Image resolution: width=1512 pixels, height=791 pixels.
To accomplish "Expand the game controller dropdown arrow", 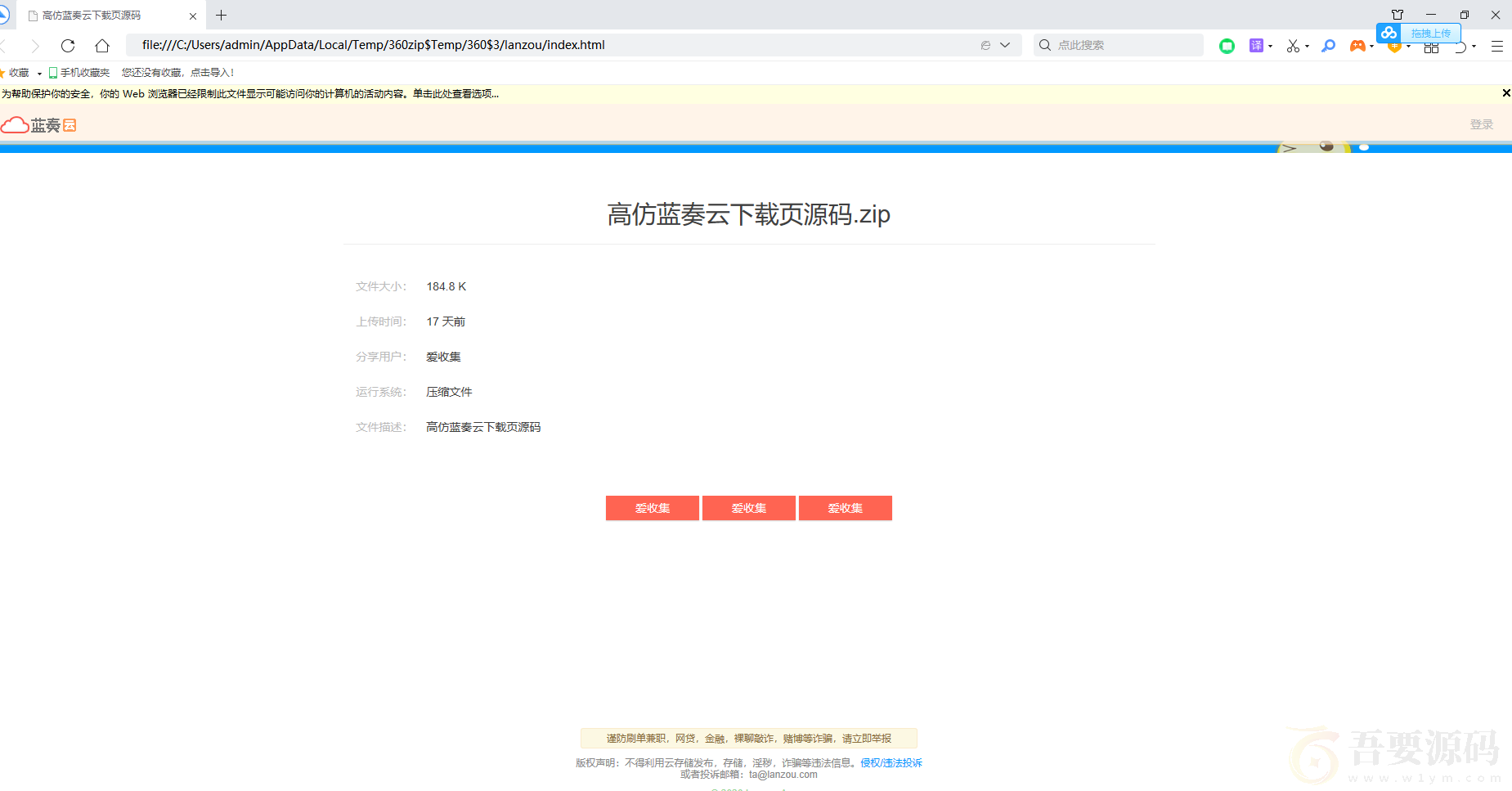I will coord(1371,46).
